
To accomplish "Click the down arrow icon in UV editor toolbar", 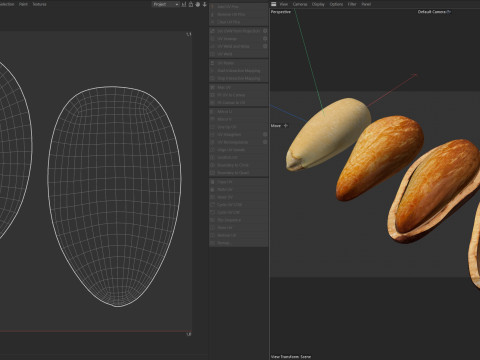I will 205,4.
